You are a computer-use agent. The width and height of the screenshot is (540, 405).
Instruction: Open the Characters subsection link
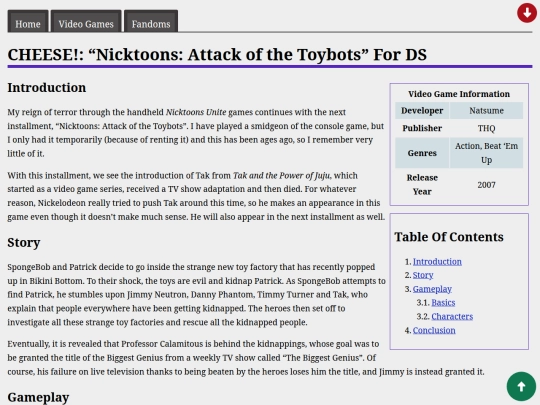pyautogui.click(x=452, y=316)
